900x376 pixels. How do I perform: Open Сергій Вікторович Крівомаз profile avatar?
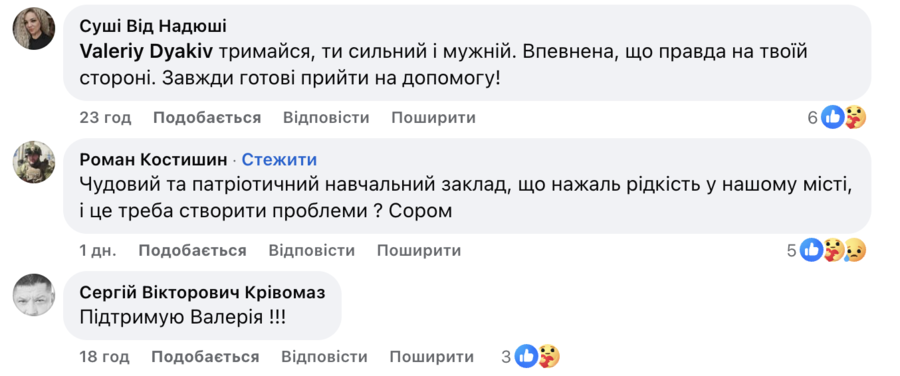(x=34, y=295)
